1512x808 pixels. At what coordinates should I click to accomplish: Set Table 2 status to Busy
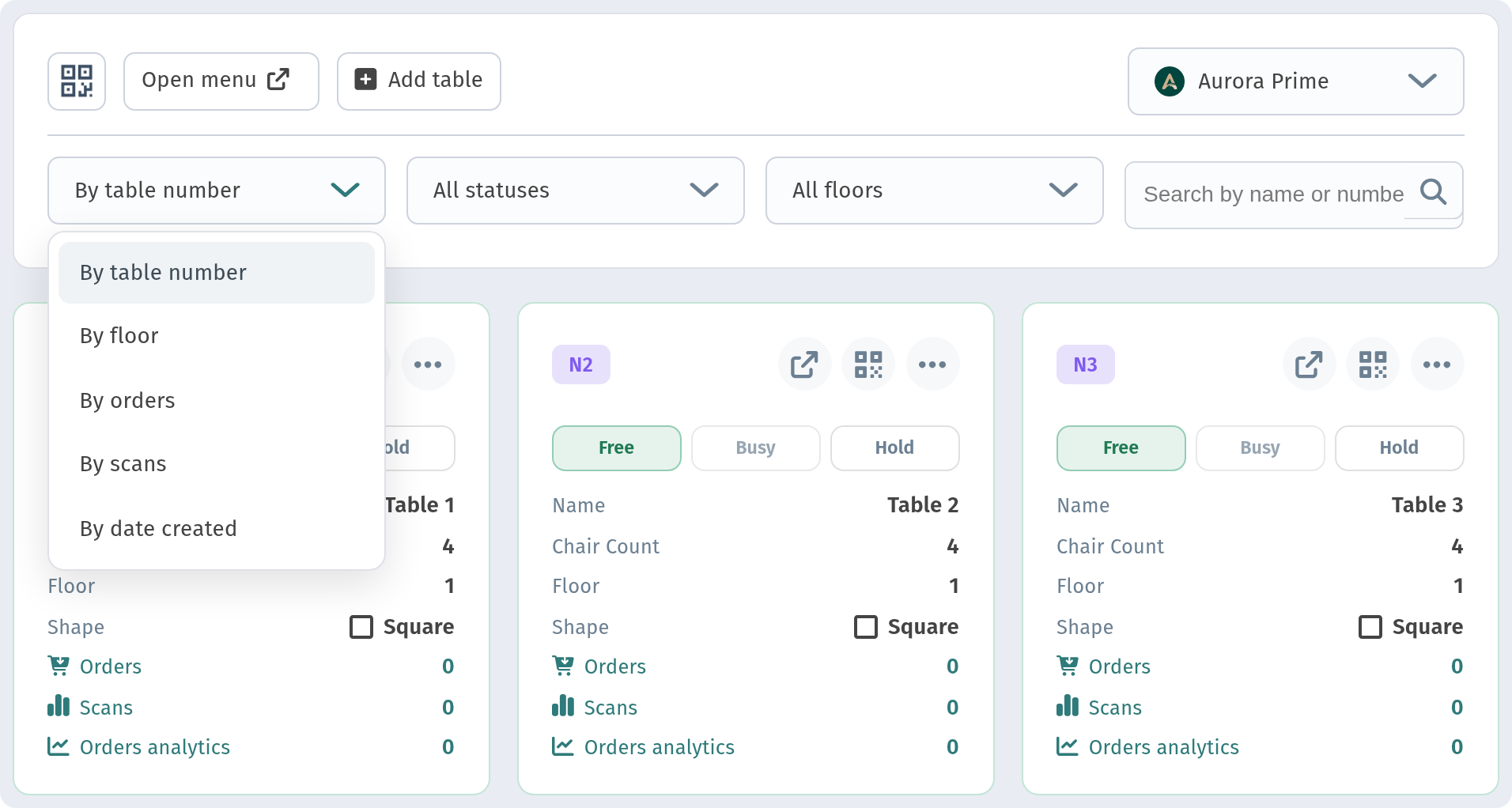point(756,448)
